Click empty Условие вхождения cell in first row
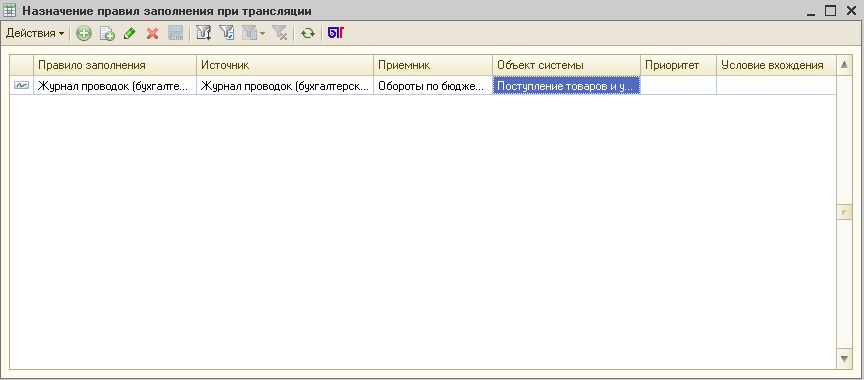The image size is (864, 380). point(776,85)
